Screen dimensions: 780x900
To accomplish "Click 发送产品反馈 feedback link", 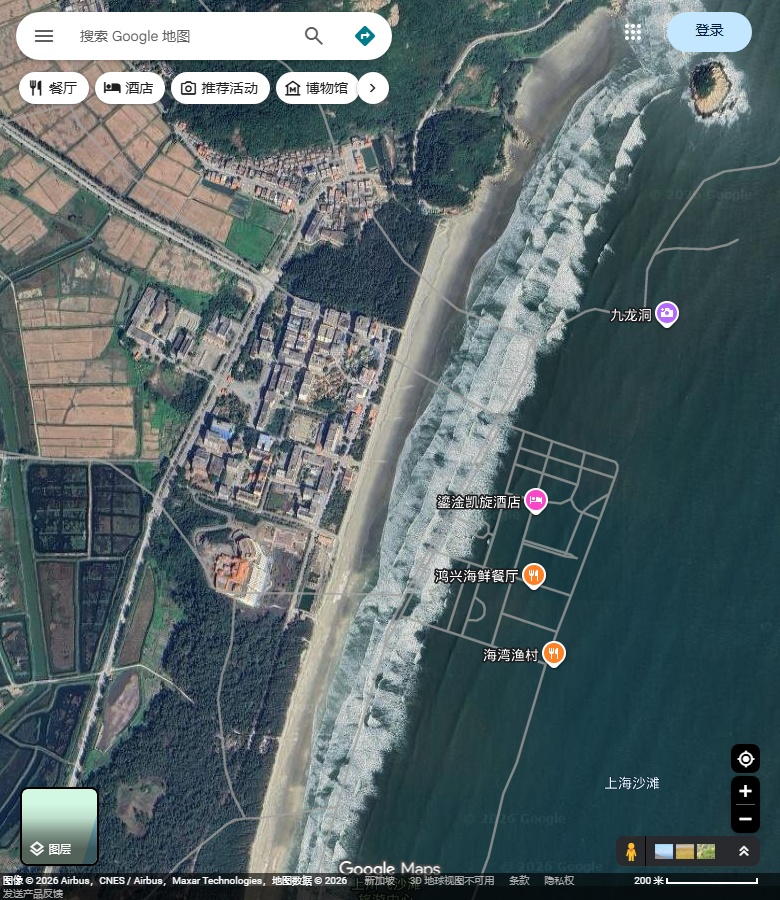I will click(32, 894).
